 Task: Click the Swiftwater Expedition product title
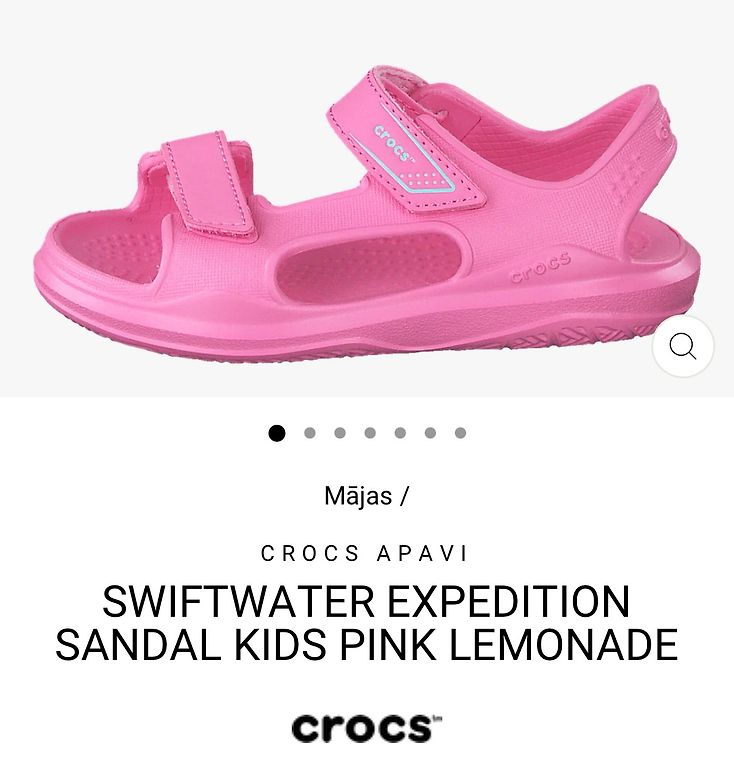(x=367, y=623)
